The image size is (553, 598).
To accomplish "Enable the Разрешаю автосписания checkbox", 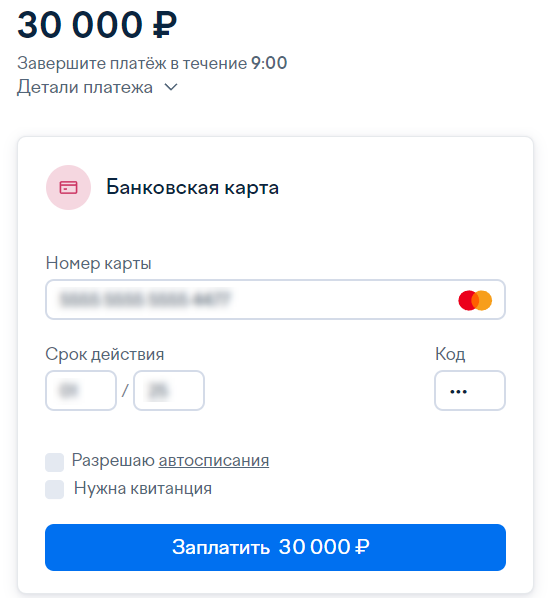I will click(55, 462).
